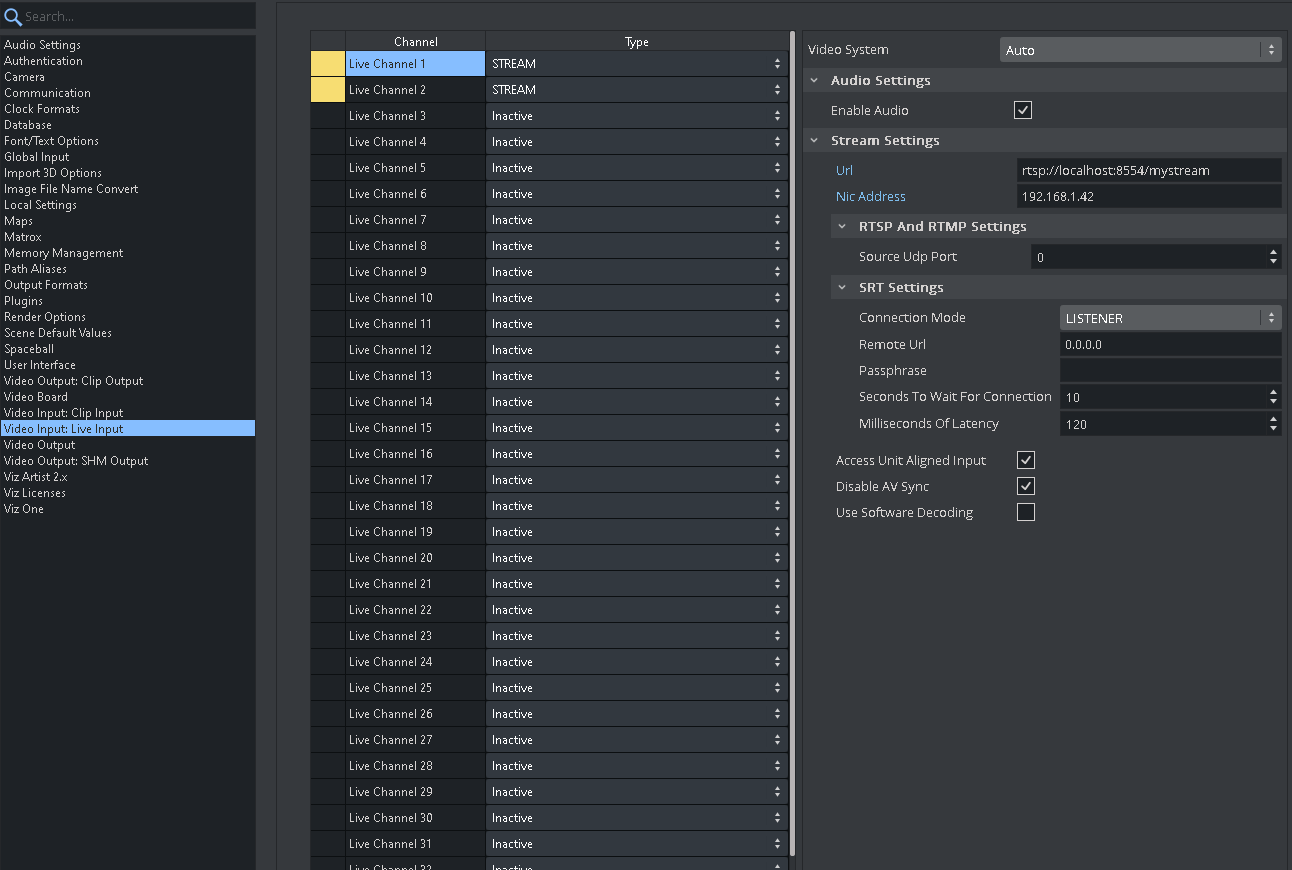Click the search magnifier icon

click(x=13, y=16)
